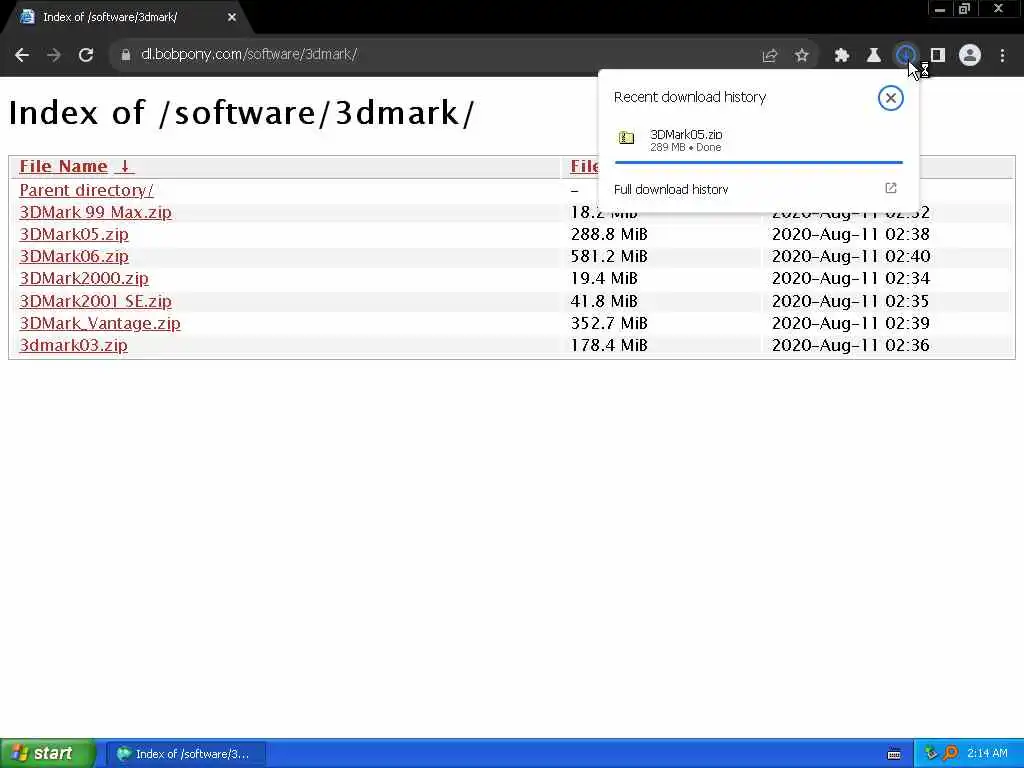The width and height of the screenshot is (1024, 768).
Task: Click the keyboard icon in taskbar
Action: point(894,754)
